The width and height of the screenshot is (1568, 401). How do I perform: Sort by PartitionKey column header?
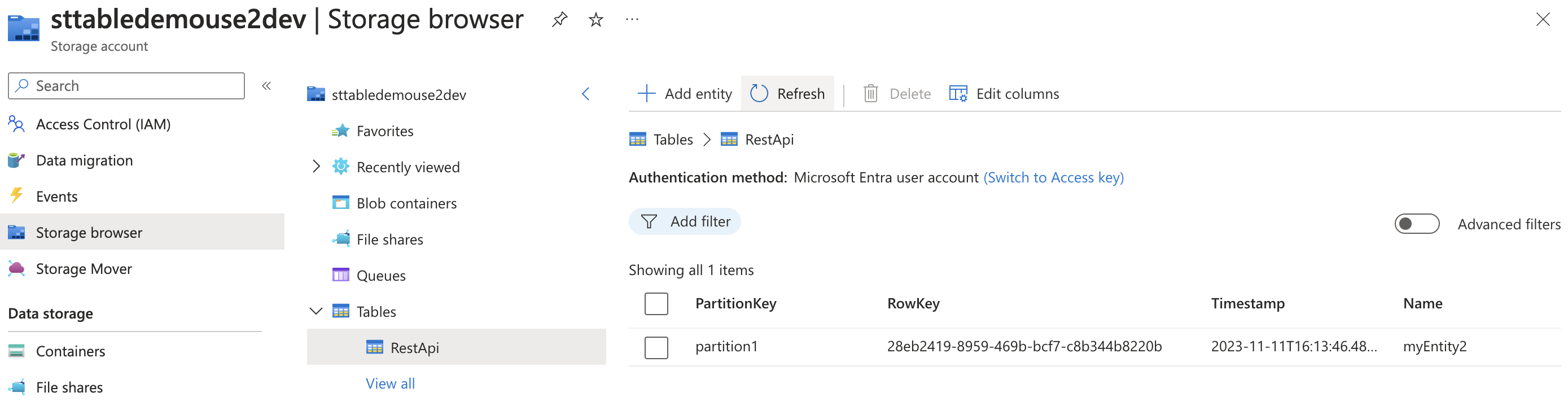736,303
